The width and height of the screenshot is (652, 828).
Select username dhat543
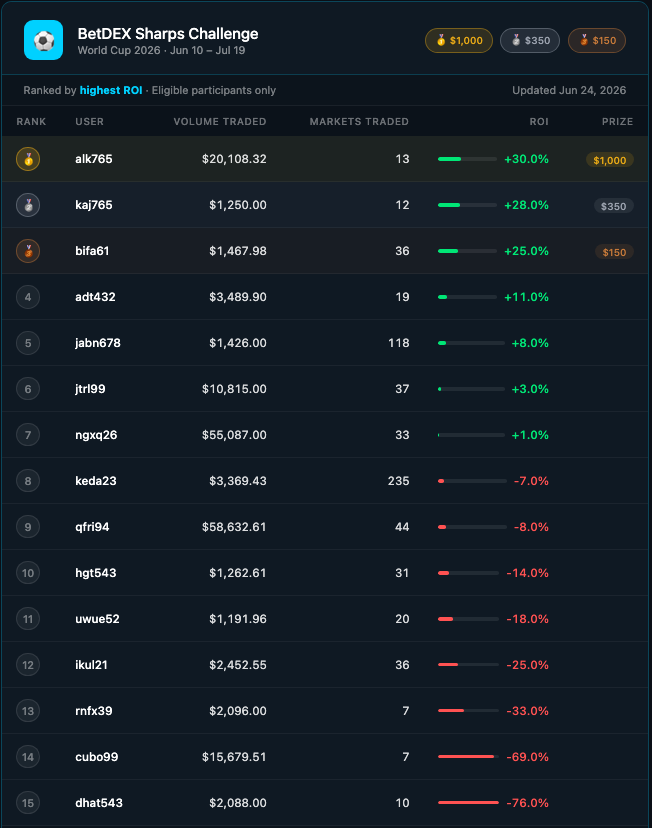(99, 802)
